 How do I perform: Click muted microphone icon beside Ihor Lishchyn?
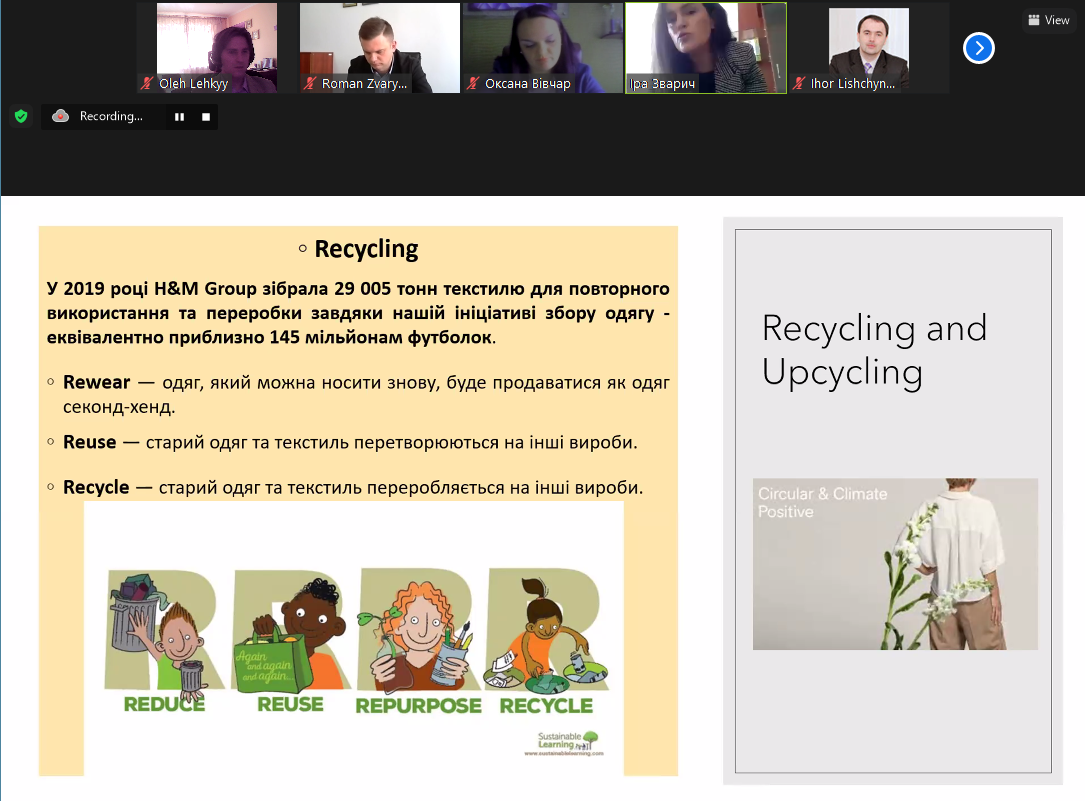coord(799,84)
